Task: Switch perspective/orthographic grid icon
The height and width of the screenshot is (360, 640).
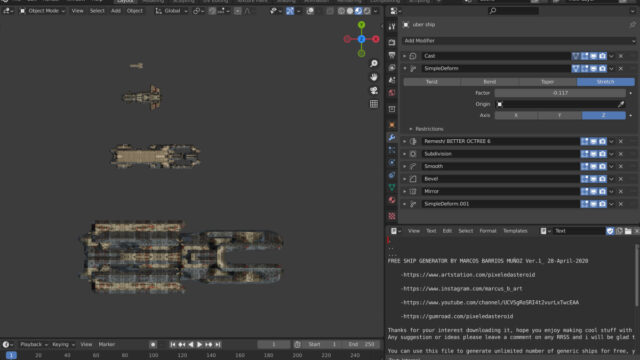Action: 374,104
